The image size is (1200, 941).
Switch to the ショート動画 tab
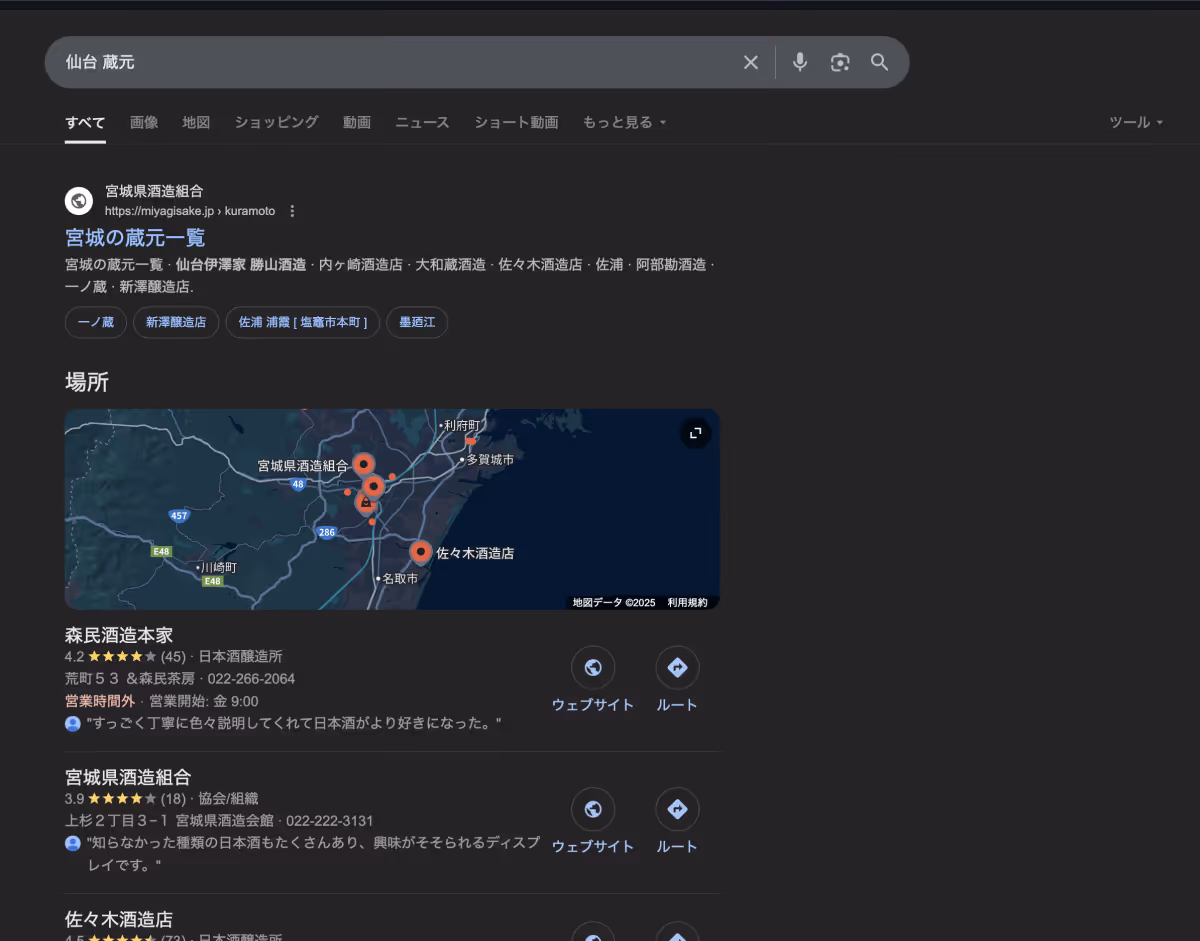516,122
